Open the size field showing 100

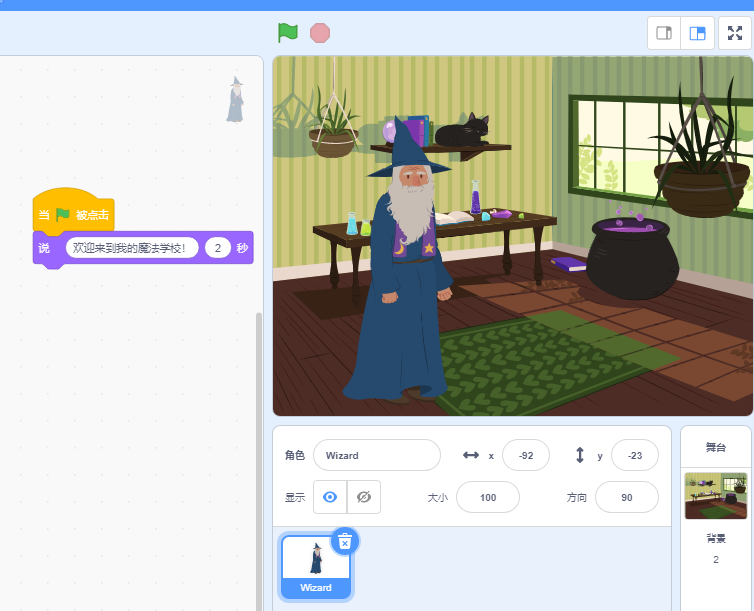tap(487, 497)
